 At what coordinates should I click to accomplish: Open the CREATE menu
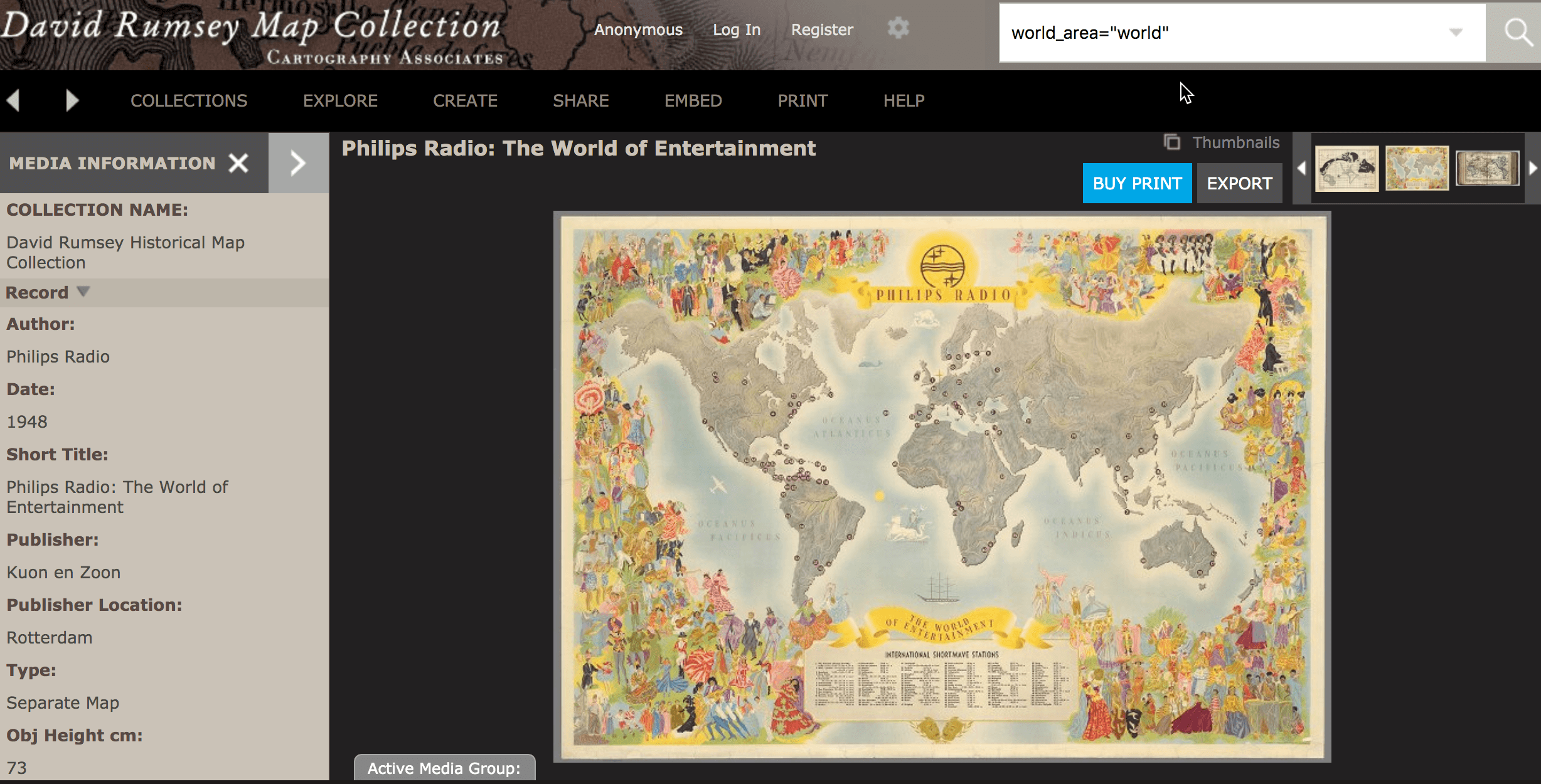coord(465,100)
